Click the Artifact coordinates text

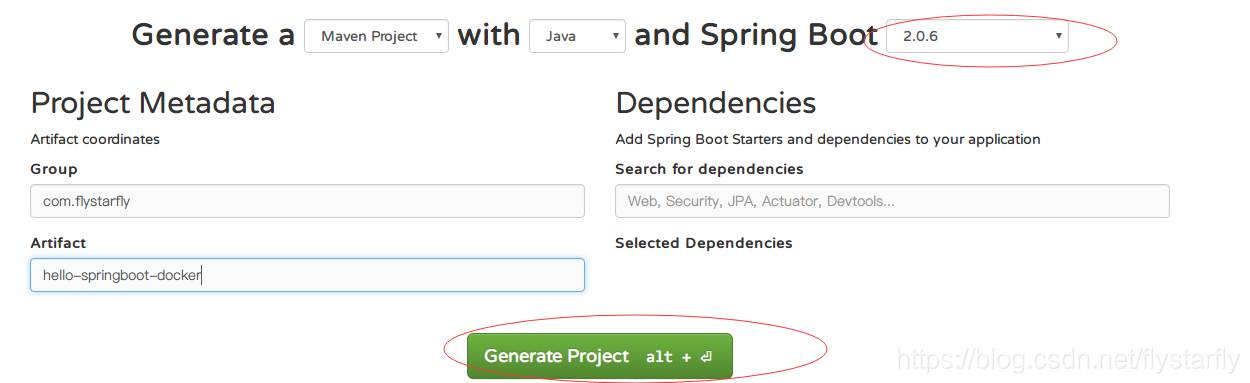coord(95,139)
